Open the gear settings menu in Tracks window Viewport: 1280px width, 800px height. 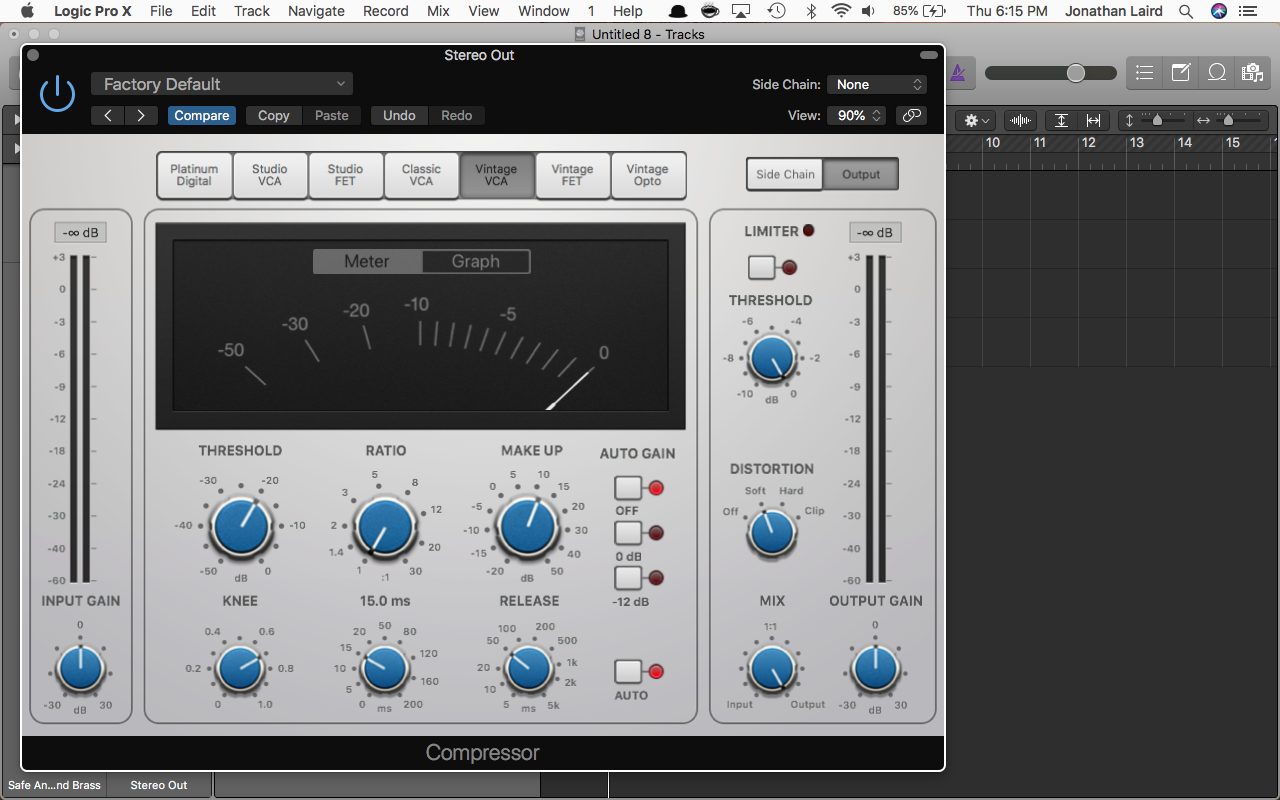tap(977, 120)
